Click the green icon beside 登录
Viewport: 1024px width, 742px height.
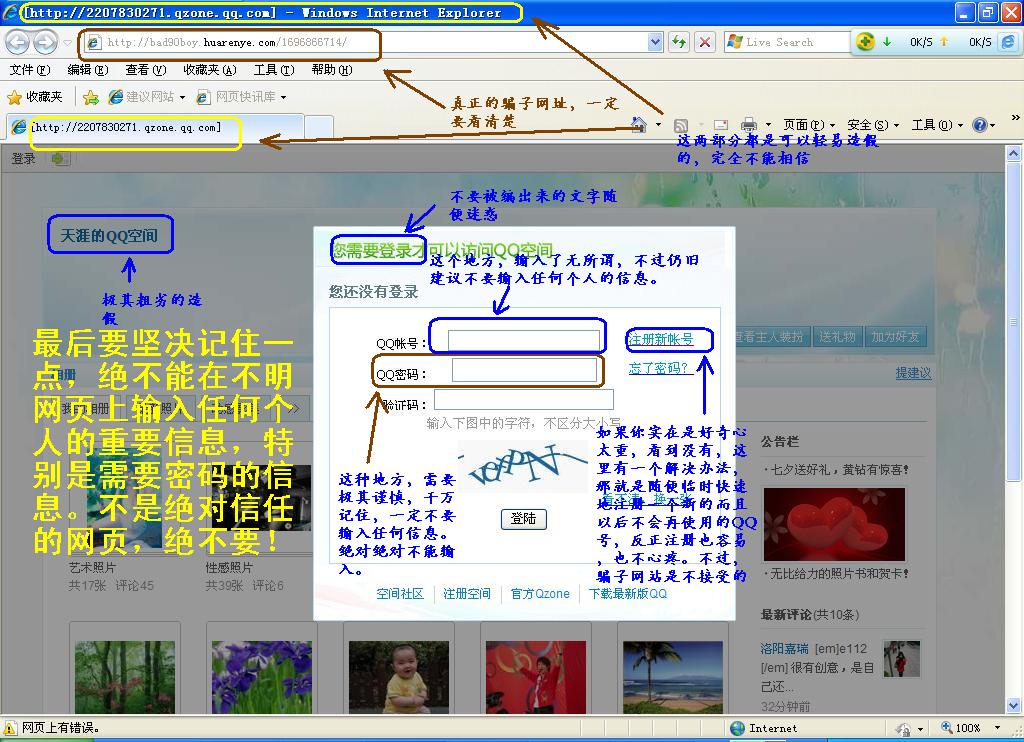pyautogui.click(x=60, y=158)
